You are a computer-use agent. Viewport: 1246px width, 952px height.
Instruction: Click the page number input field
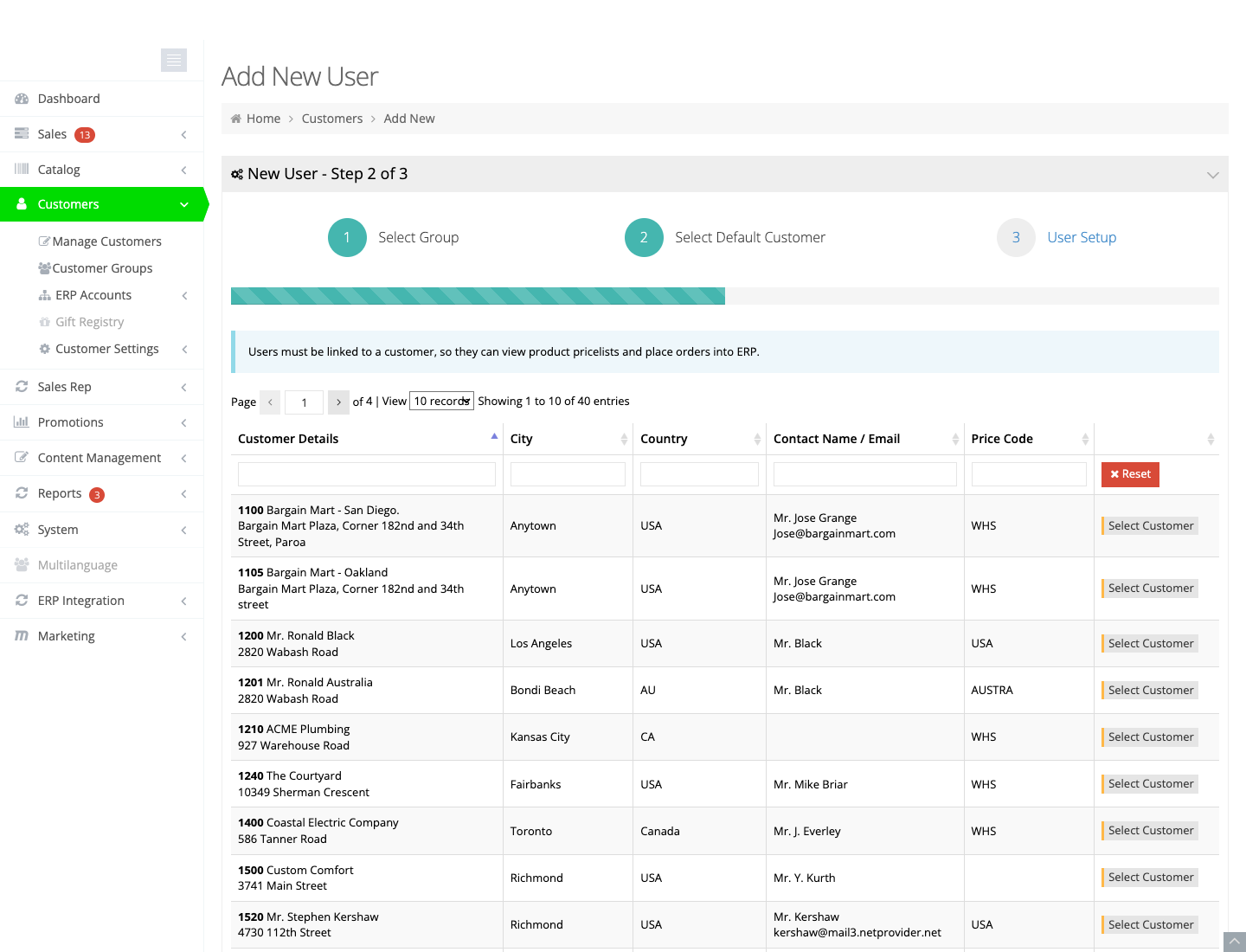[304, 402]
